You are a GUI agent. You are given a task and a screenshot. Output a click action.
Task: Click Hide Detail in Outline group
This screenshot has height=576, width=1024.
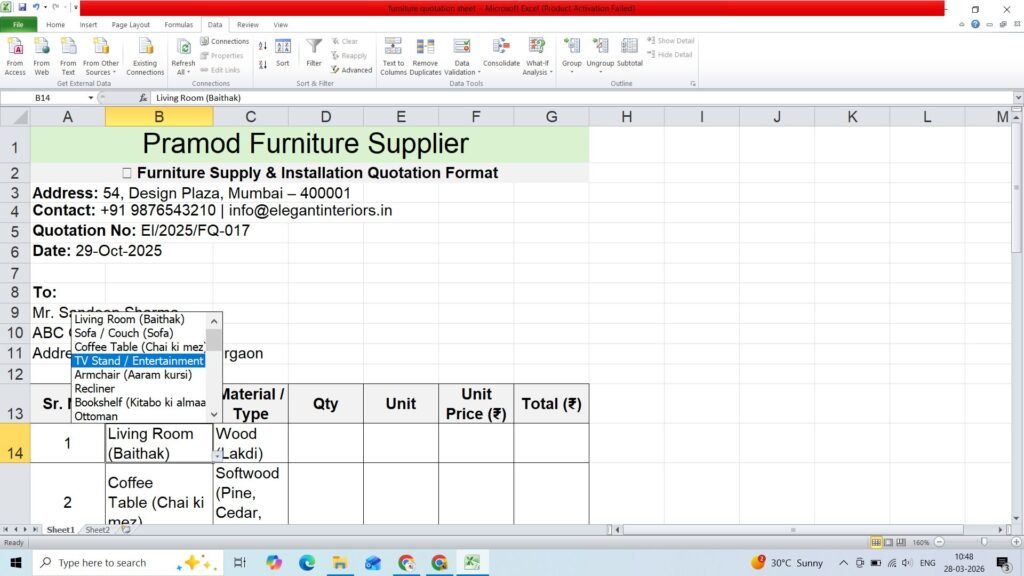[x=669, y=55]
